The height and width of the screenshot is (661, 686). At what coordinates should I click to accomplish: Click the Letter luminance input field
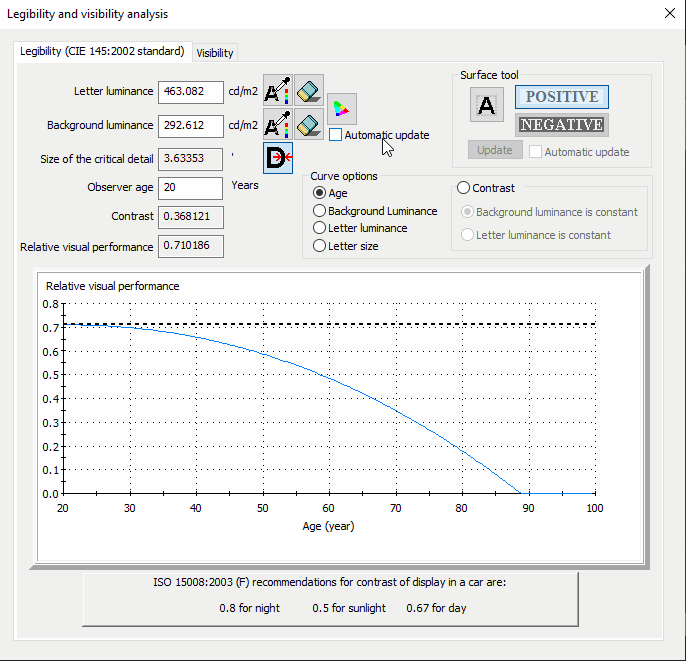pos(191,92)
